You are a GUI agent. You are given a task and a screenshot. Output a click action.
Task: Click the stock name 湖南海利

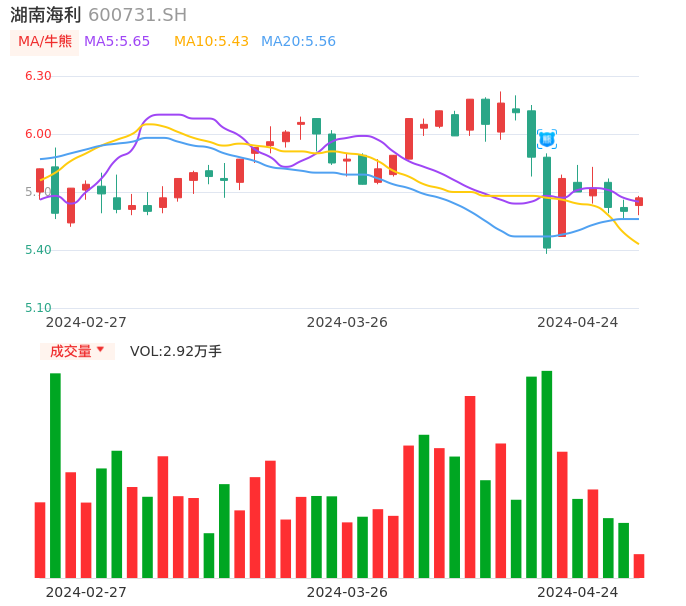46,15
